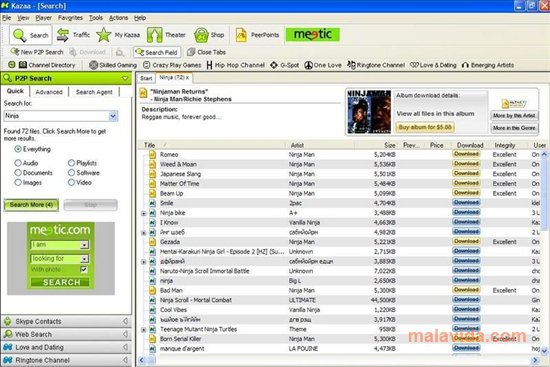The image size is (550, 367).
Task: Select the Documents file type
Action: click(x=18, y=173)
